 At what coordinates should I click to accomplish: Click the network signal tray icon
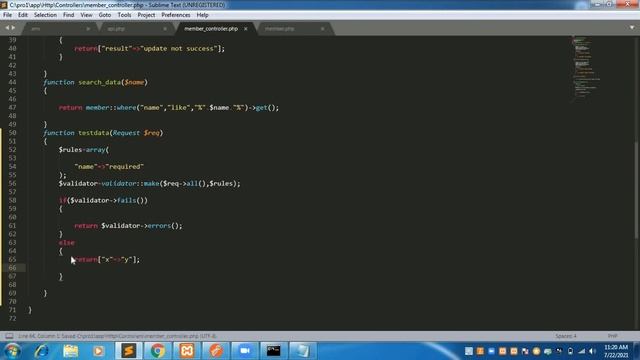[581, 351]
